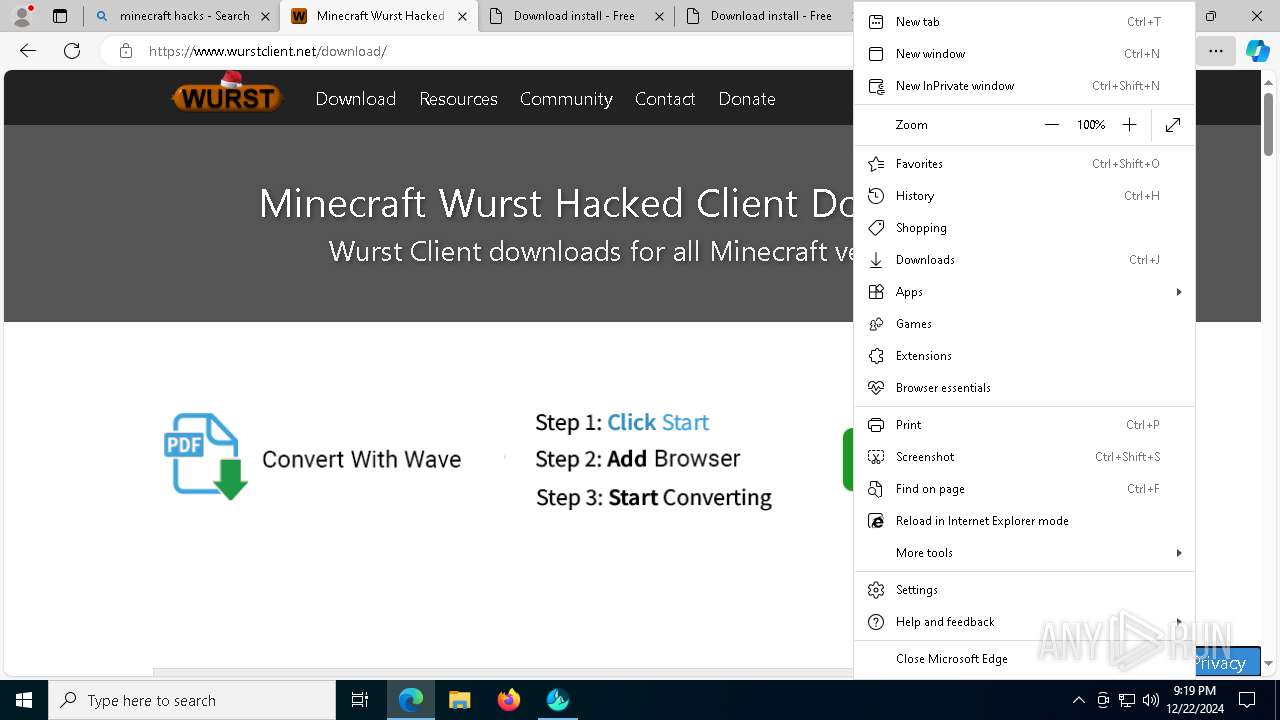Image resolution: width=1280 pixels, height=720 pixels.
Task: Click the taskbar search box
Action: 192,700
